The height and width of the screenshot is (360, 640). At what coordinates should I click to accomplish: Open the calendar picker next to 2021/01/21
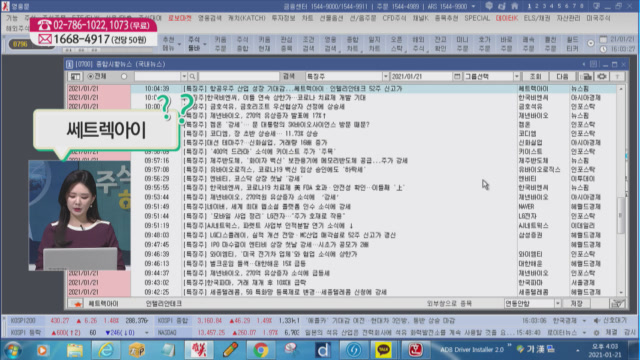click(x=457, y=76)
